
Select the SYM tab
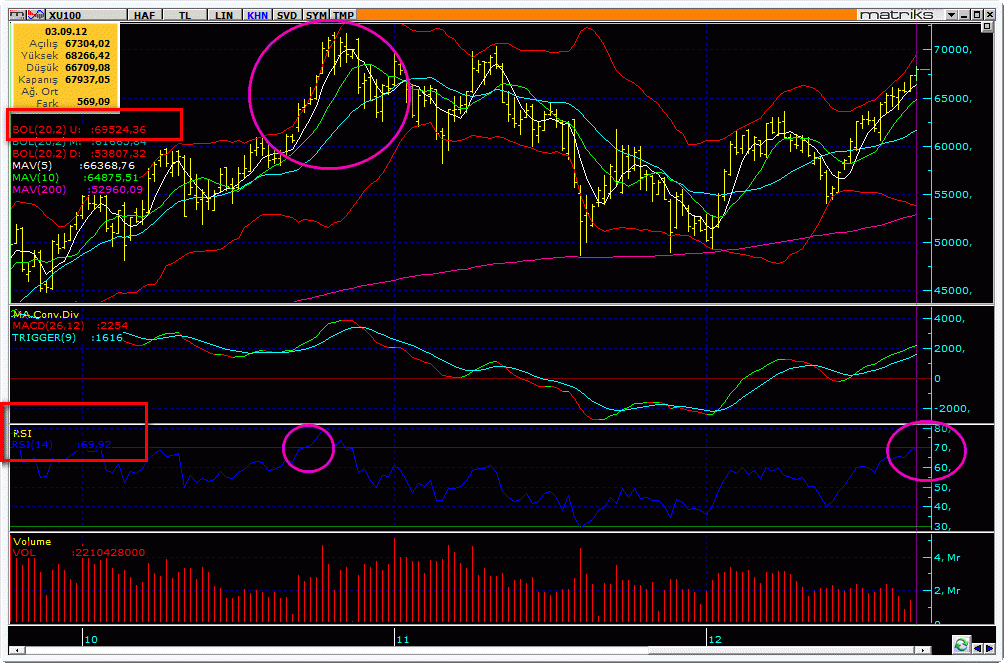pos(316,15)
